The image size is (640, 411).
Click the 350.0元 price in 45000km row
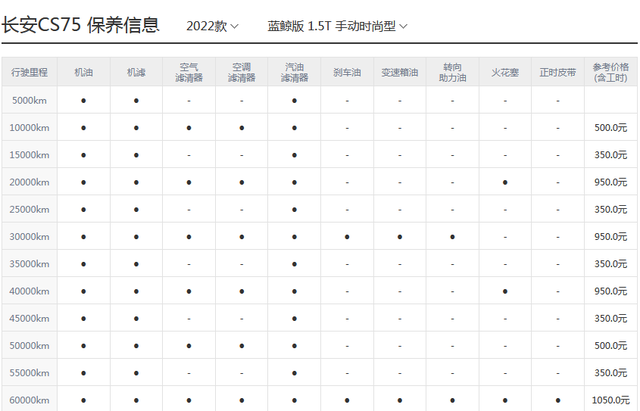click(x=611, y=318)
